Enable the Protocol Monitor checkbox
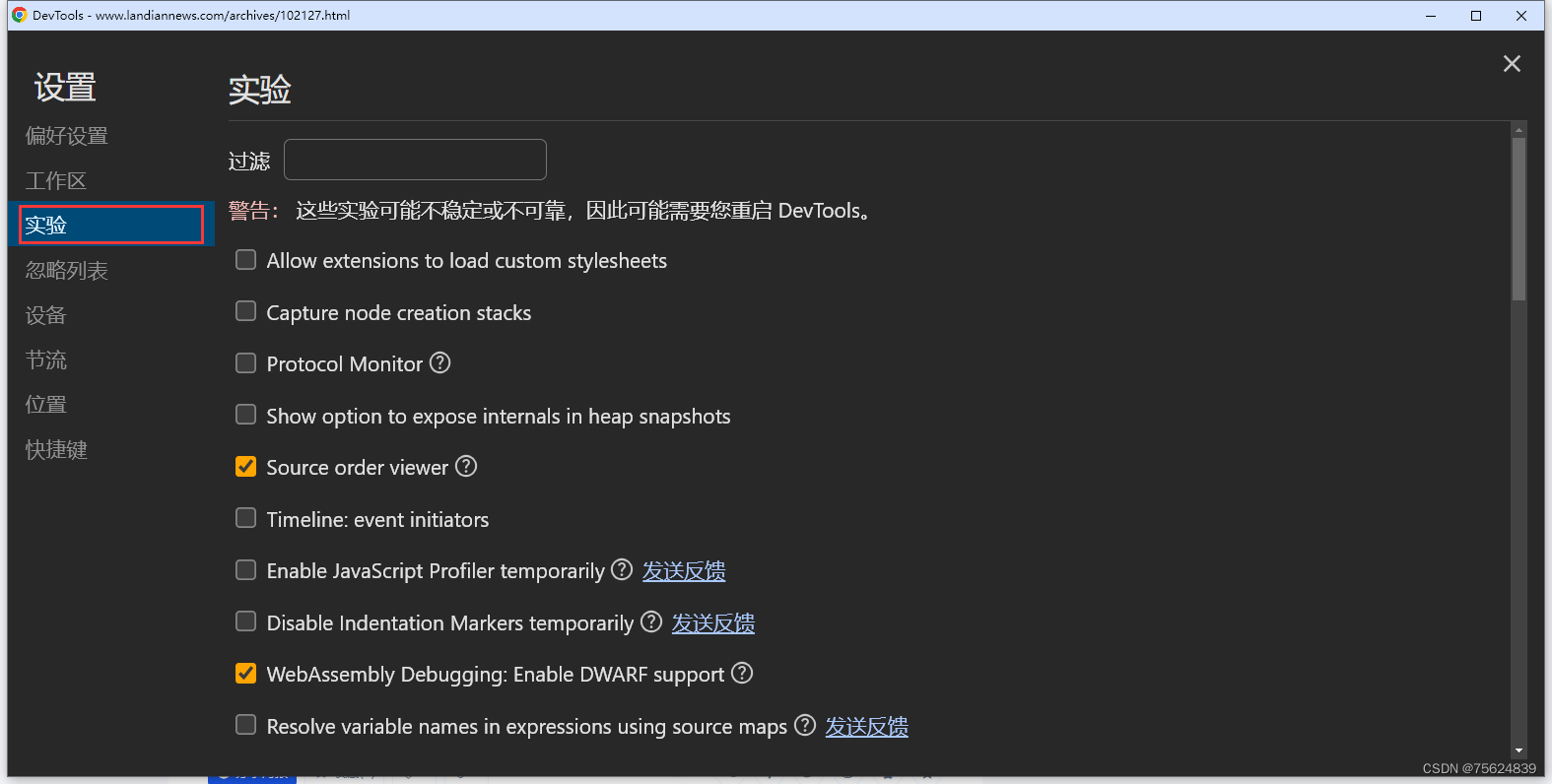The image size is (1552, 784). [246, 362]
